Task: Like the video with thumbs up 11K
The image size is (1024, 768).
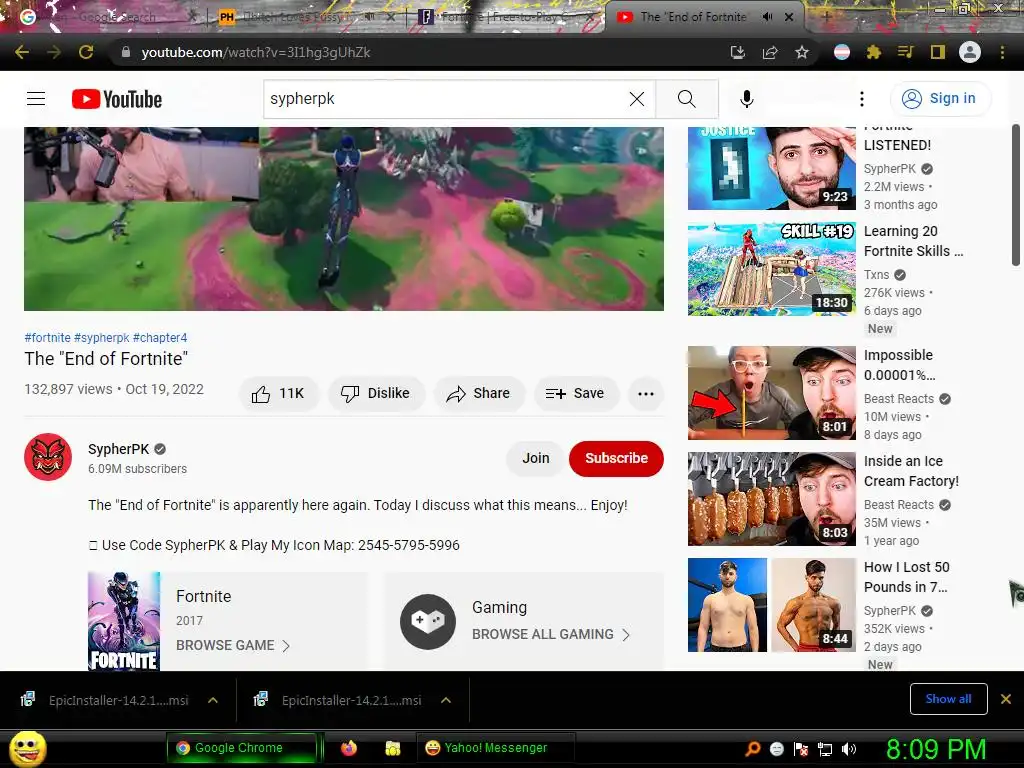Action: coord(279,393)
